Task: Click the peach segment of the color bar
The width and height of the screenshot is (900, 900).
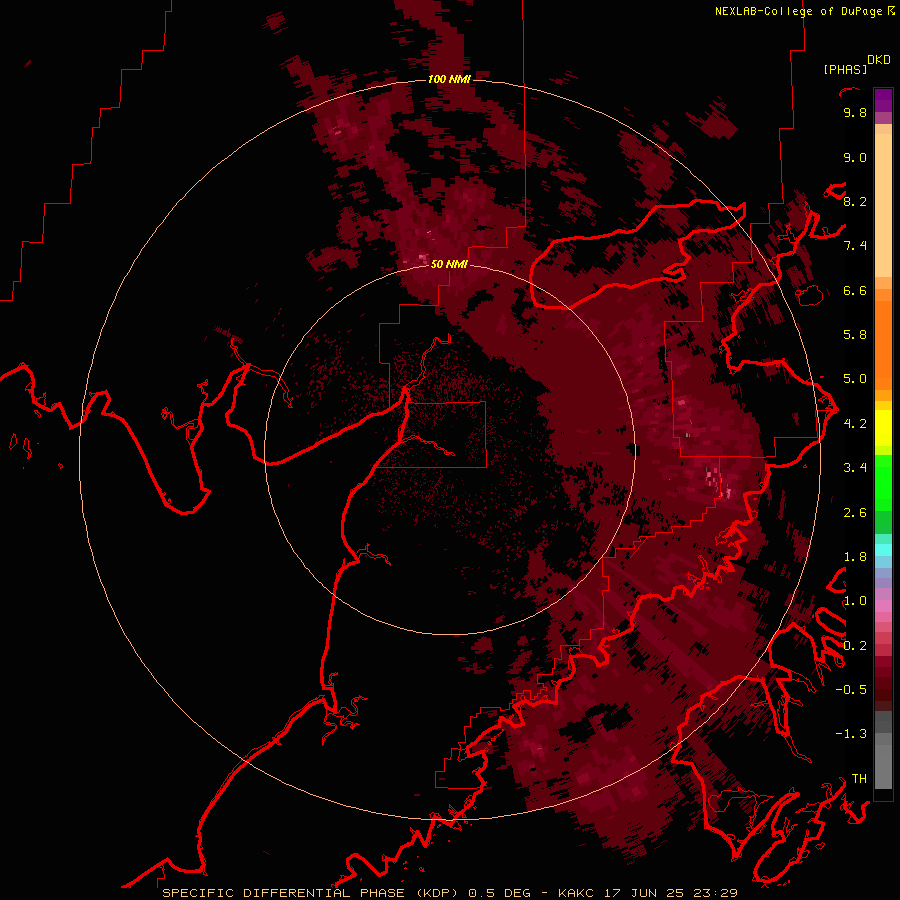Action: 883,205
